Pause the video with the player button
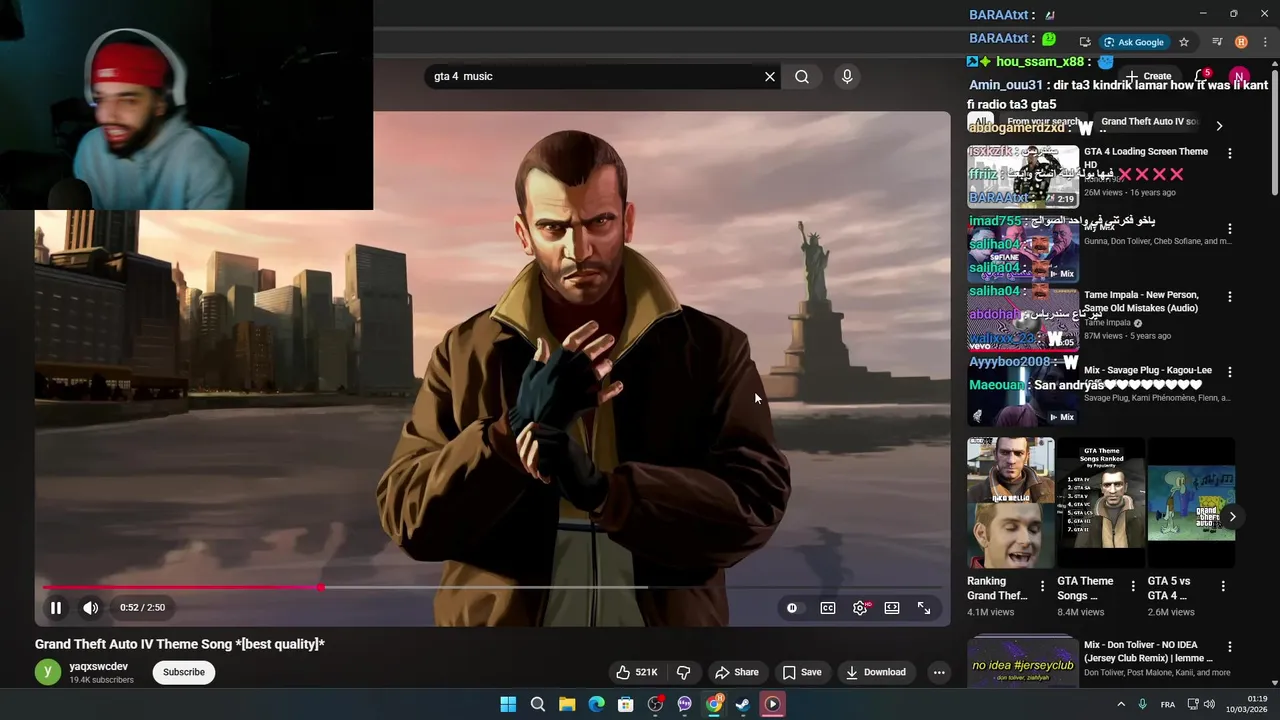The height and width of the screenshot is (720, 1280). (56, 607)
